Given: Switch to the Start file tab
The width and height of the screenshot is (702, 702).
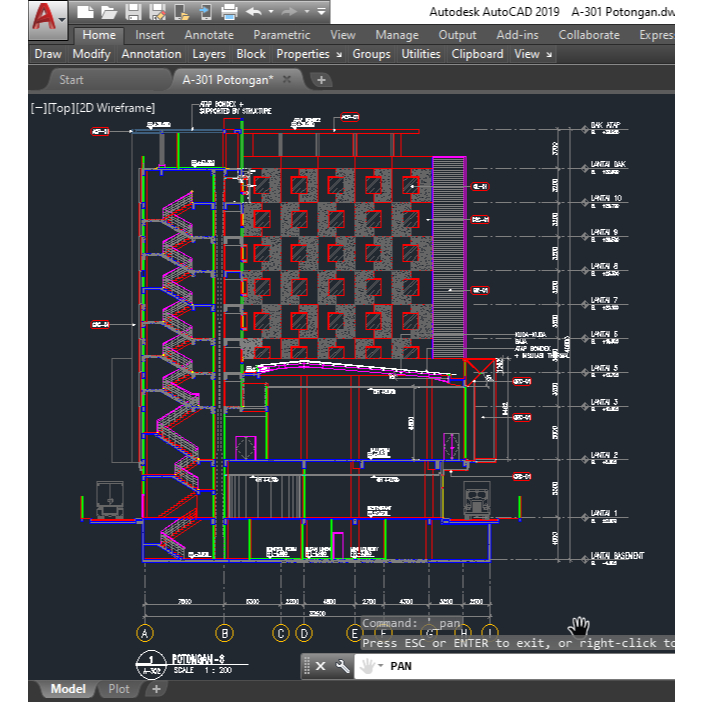Looking at the screenshot, I should click(x=72, y=80).
